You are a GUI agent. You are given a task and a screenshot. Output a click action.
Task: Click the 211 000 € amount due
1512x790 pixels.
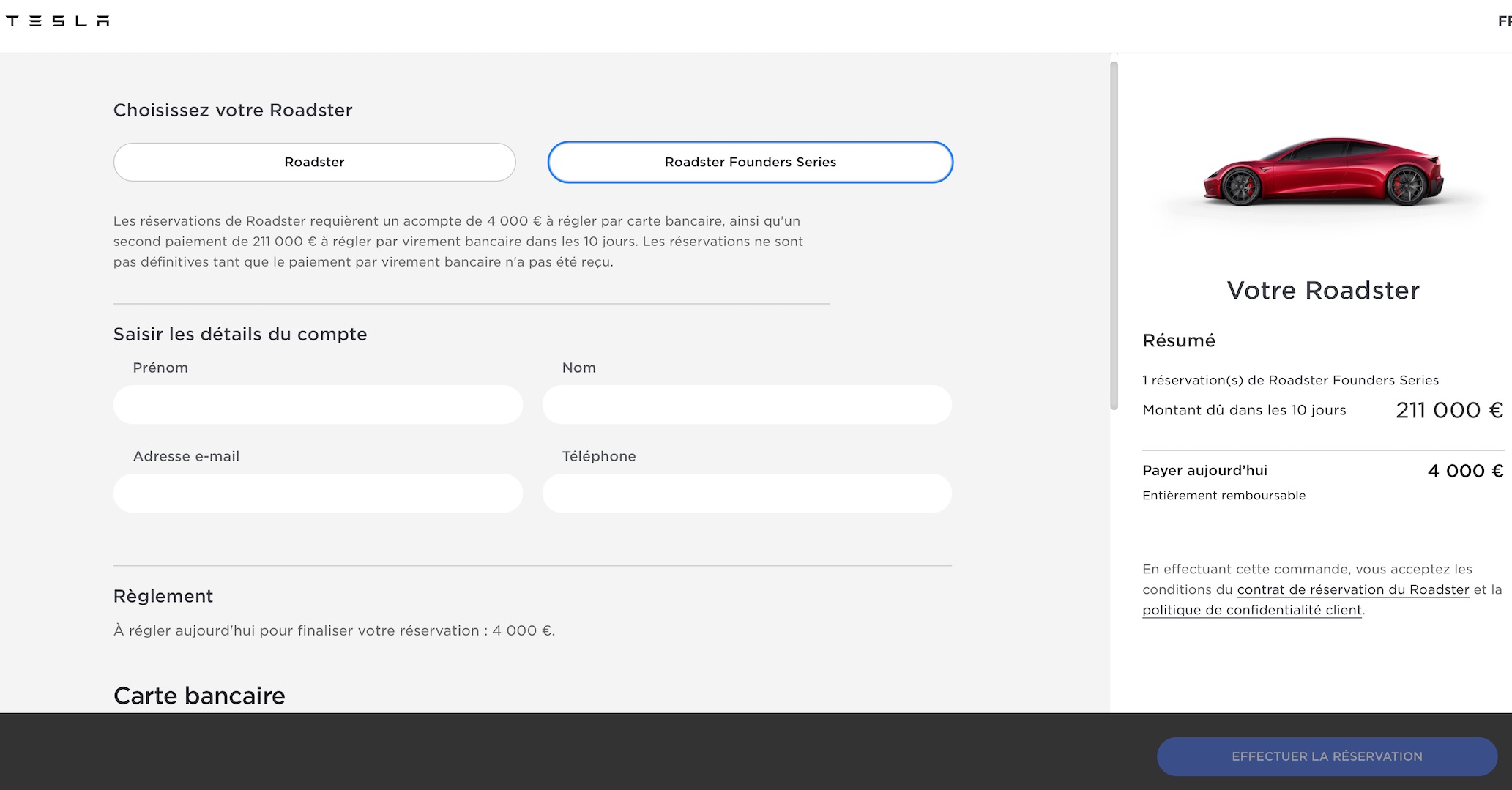(x=1450, y=410)
